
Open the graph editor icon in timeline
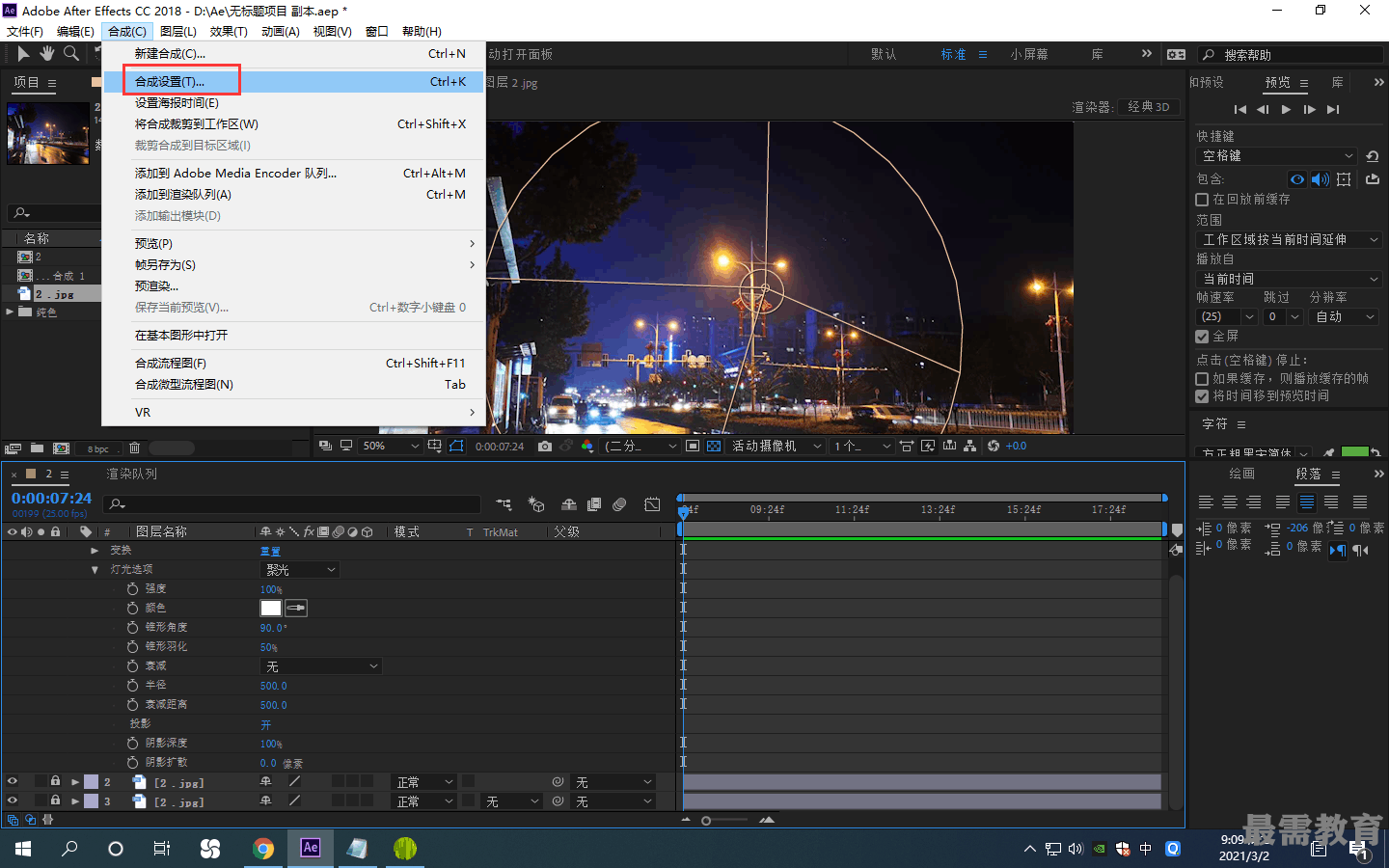coord(652,504)
